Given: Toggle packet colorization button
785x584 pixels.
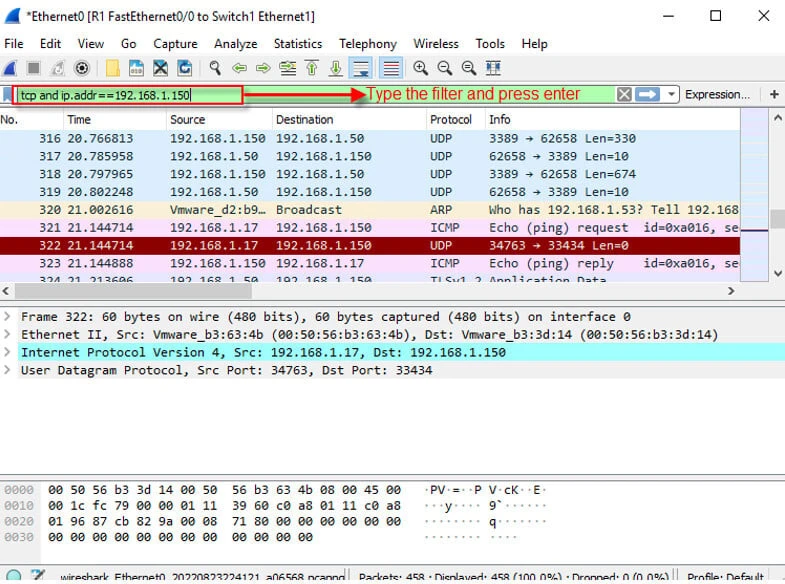Looking at the screenshot, I should point(391,68).
